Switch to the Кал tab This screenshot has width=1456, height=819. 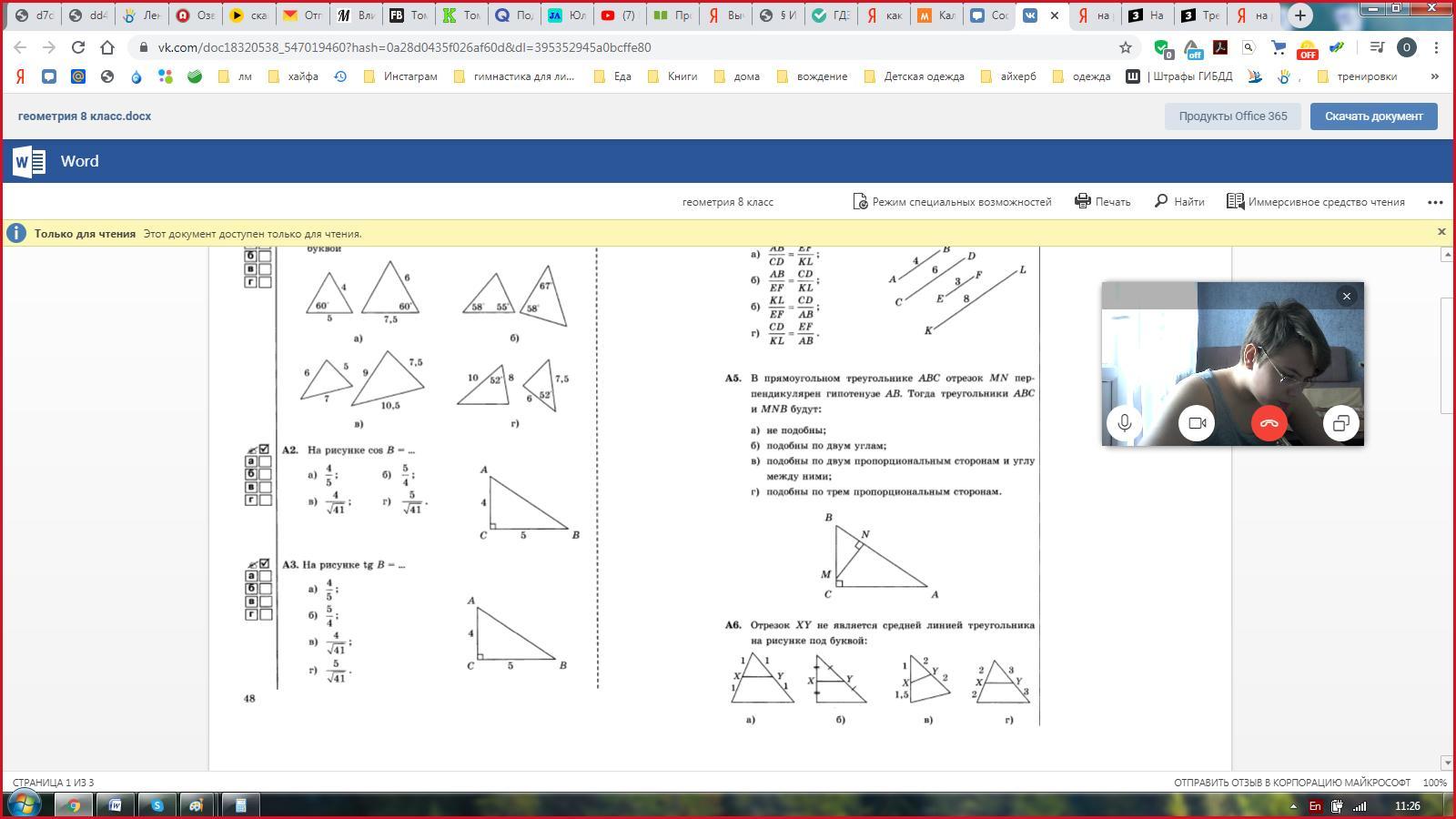(x=935, y=15)
